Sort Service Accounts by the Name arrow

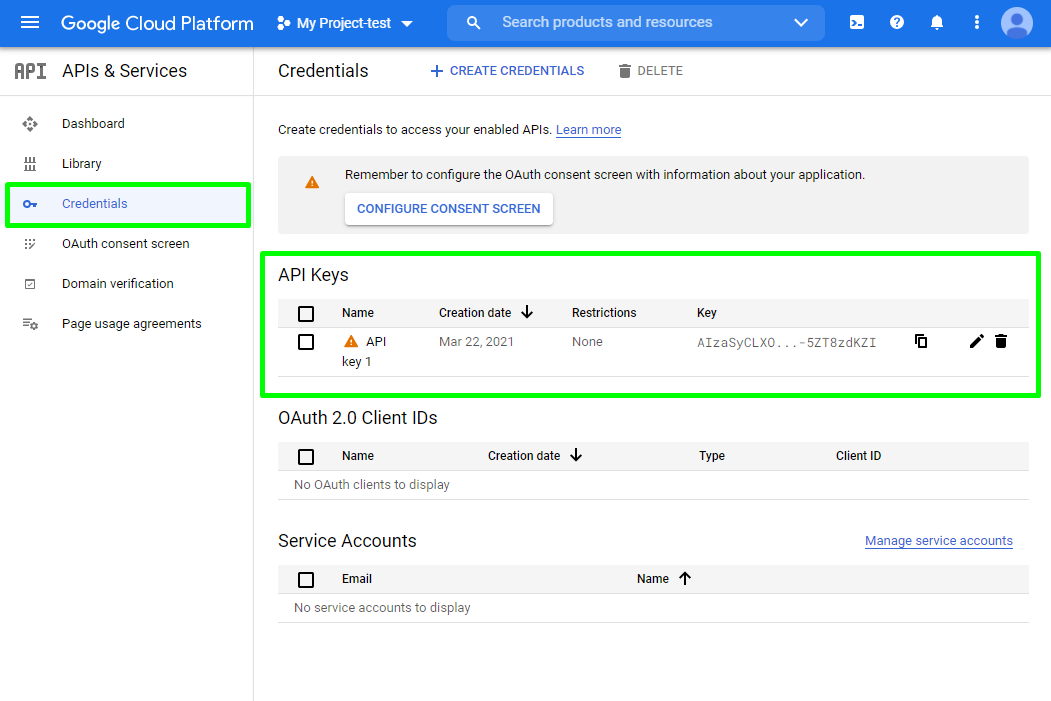685,578
